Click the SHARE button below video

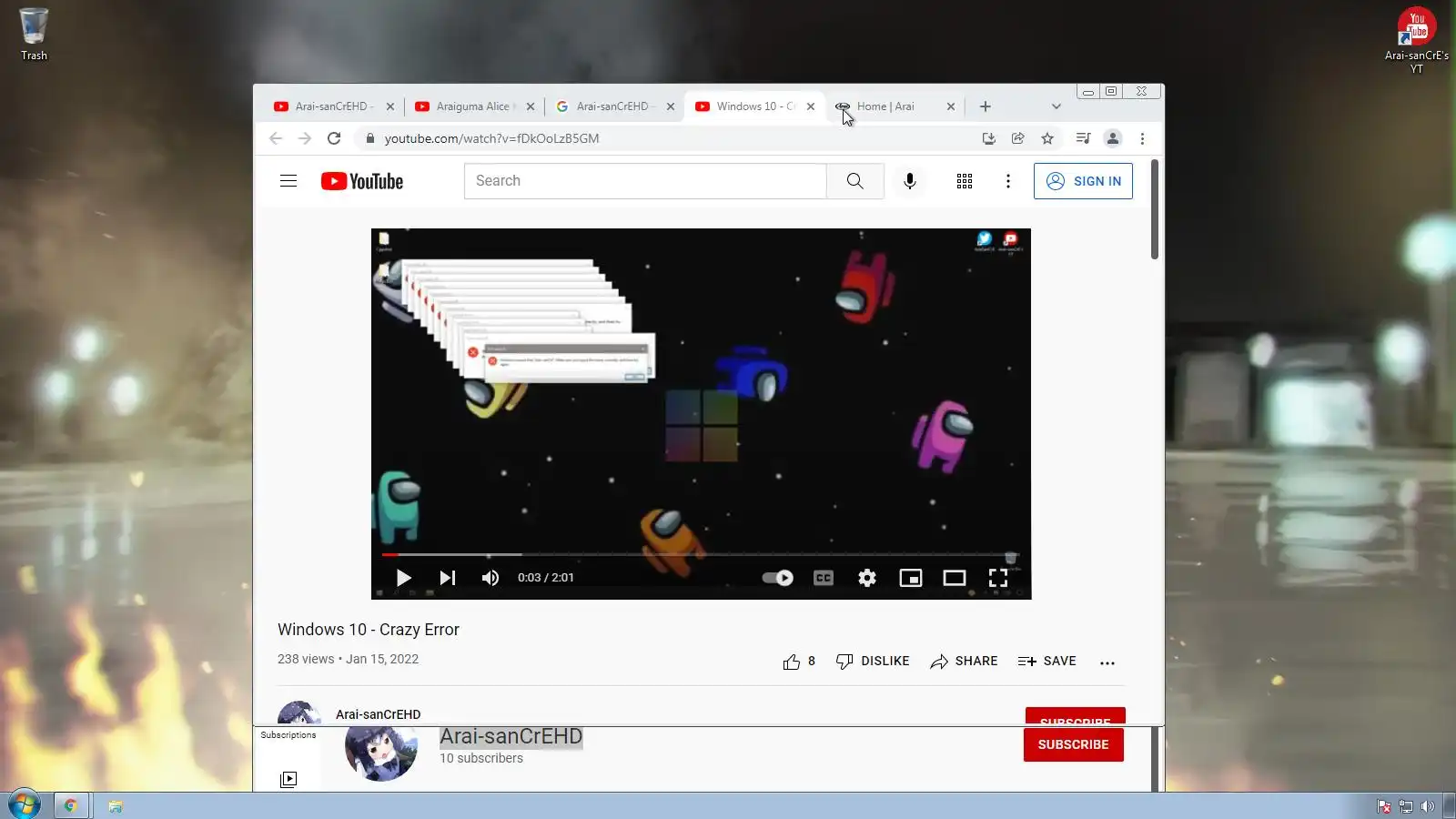tap(964, 662)
